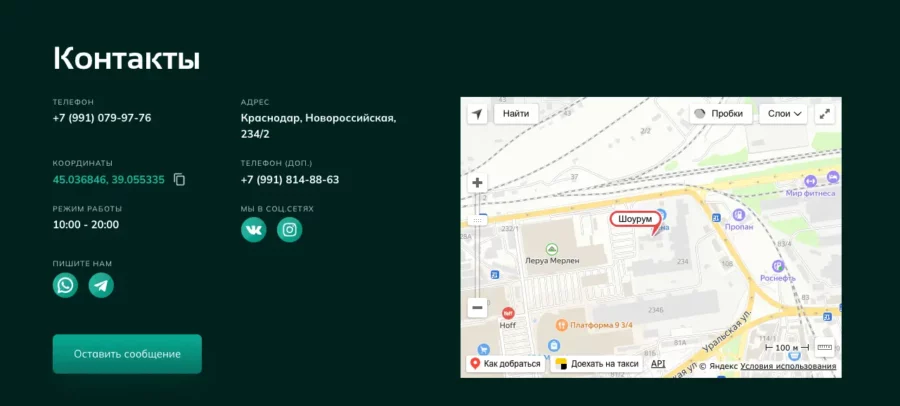Screen dimensions: 900x406
Task: Zoom in the map with plus
Action: 477,184
